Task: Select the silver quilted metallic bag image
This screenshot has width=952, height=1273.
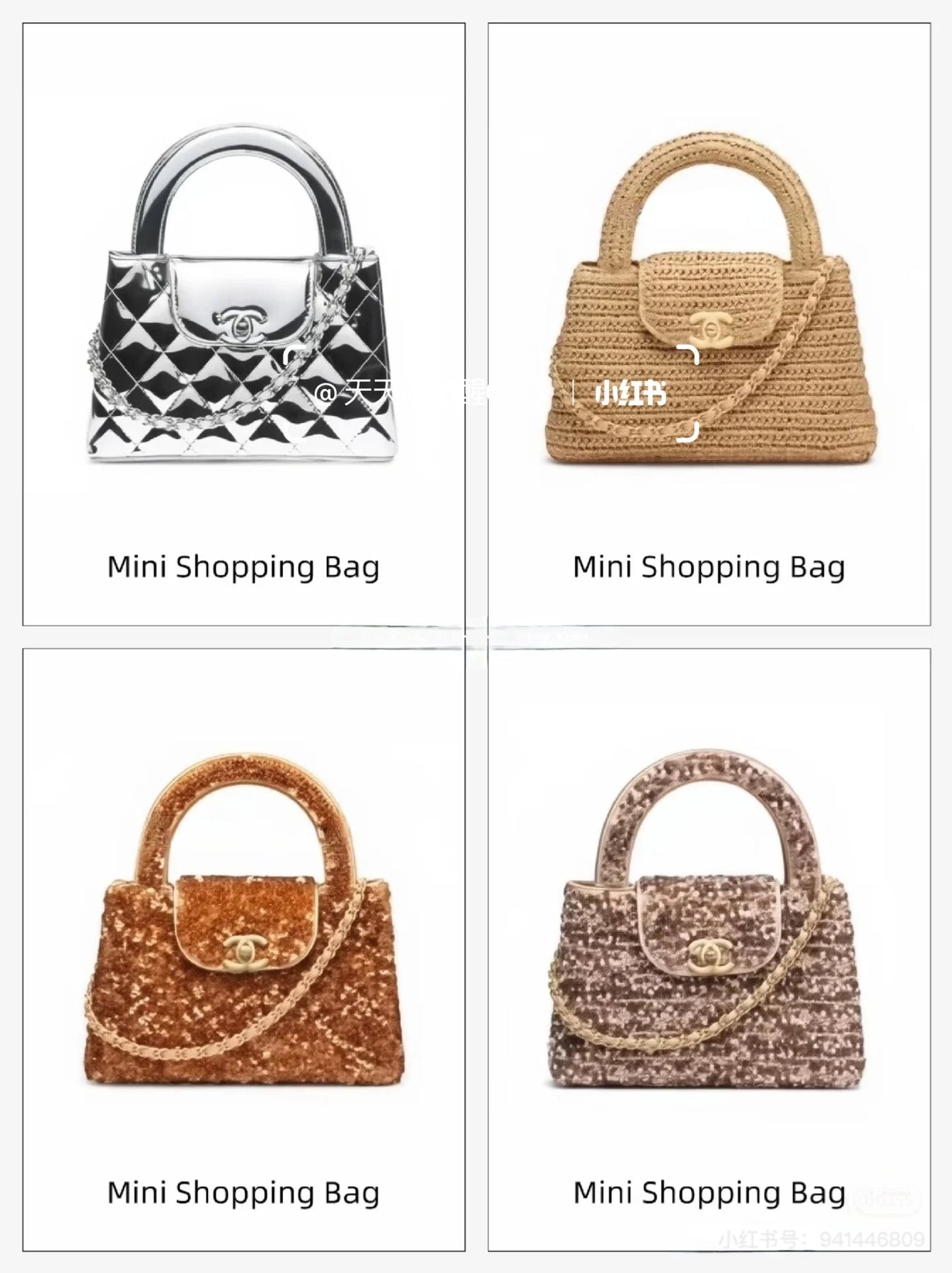Action: (238, 293)
